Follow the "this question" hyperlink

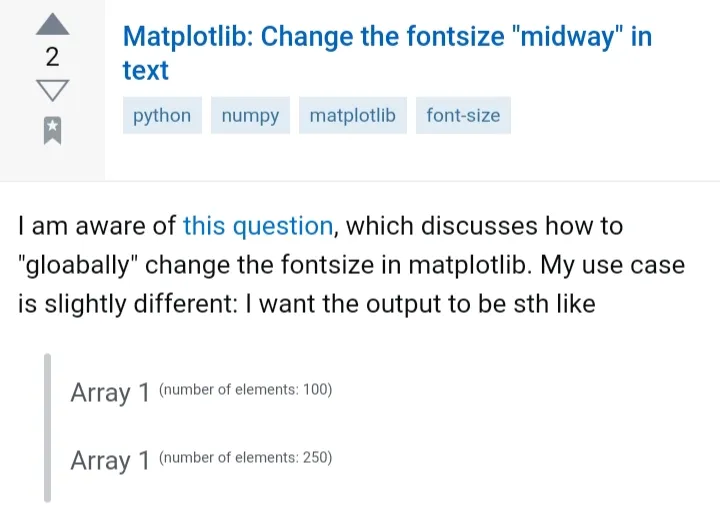(257, 226)
